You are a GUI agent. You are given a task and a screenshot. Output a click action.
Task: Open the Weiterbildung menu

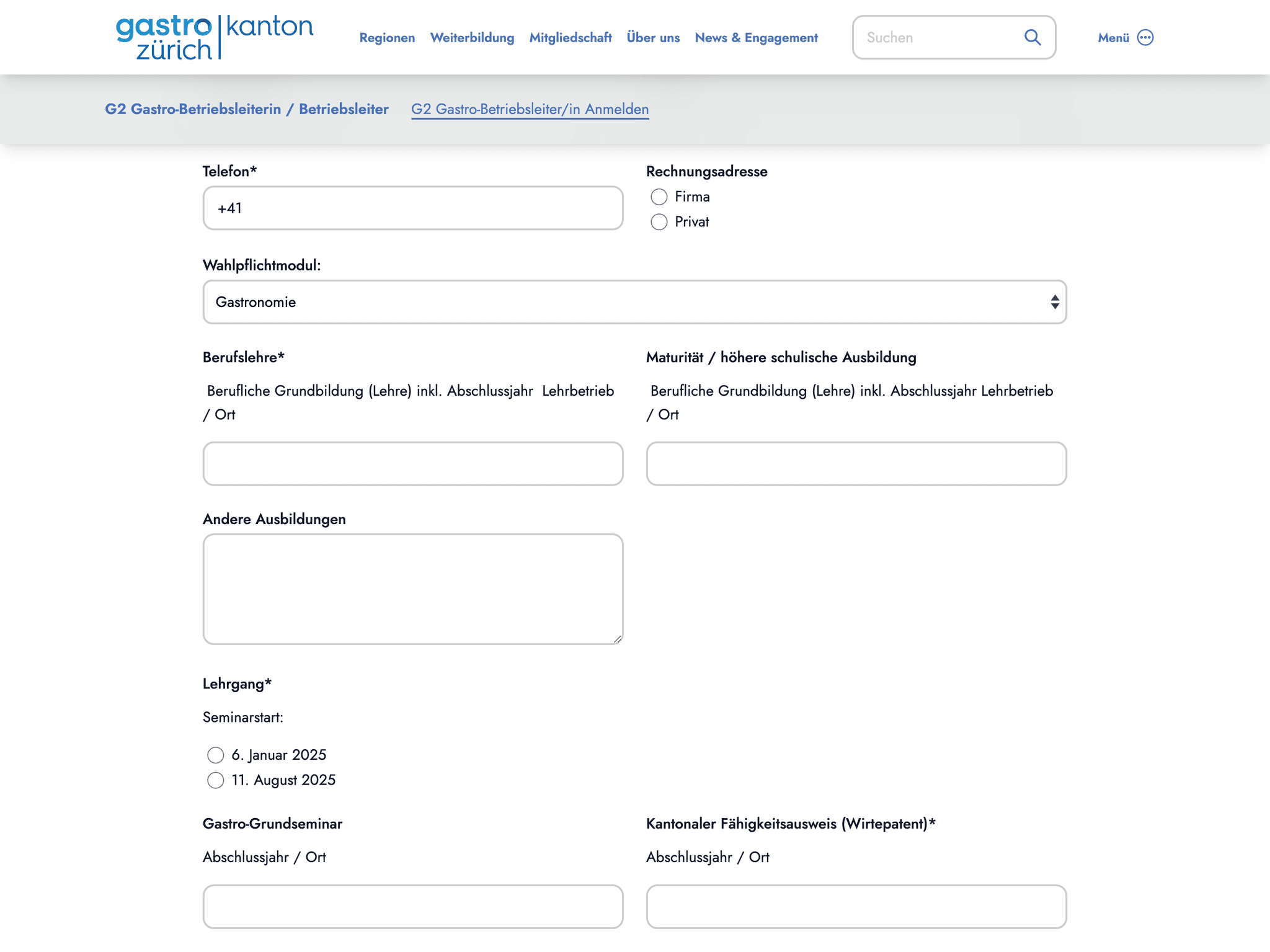point(473,38)
